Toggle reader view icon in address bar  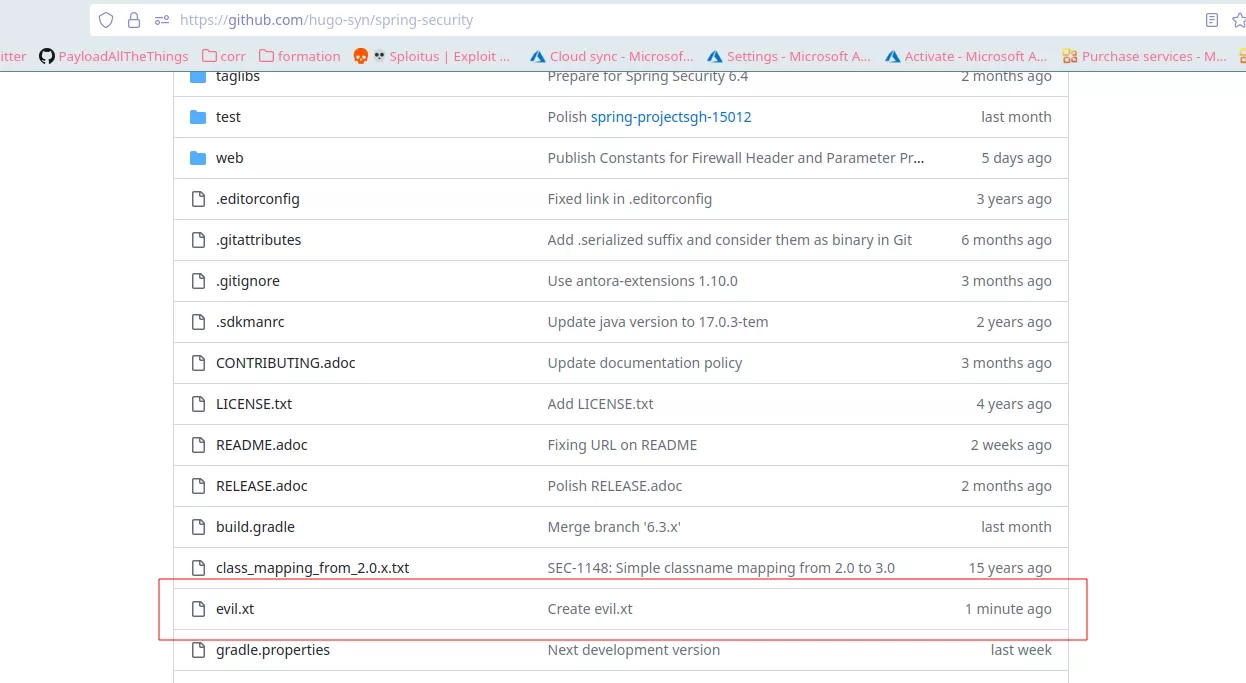coord(1212,20)
